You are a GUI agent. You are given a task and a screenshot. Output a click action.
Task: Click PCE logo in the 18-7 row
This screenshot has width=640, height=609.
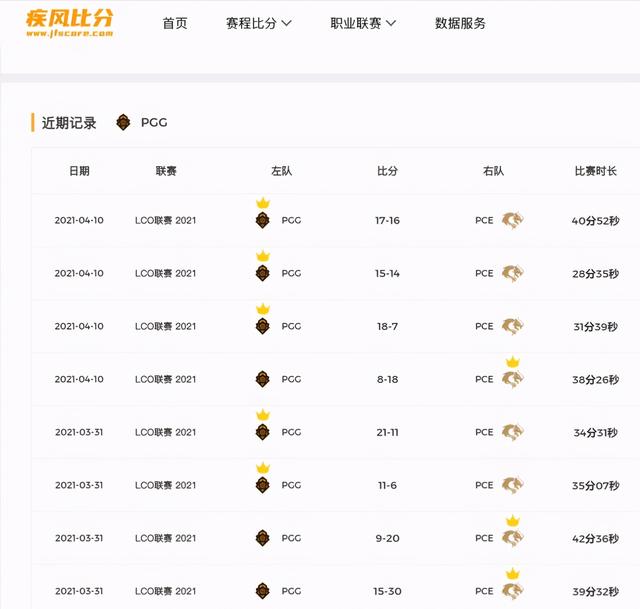pyautogui.click(x=512, y=326)
